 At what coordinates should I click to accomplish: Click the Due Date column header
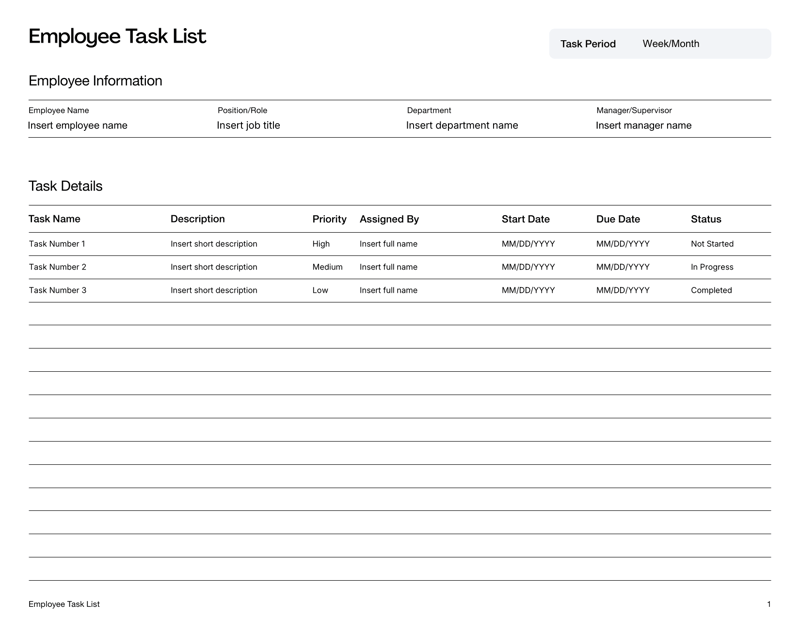(x=617, y=218)
